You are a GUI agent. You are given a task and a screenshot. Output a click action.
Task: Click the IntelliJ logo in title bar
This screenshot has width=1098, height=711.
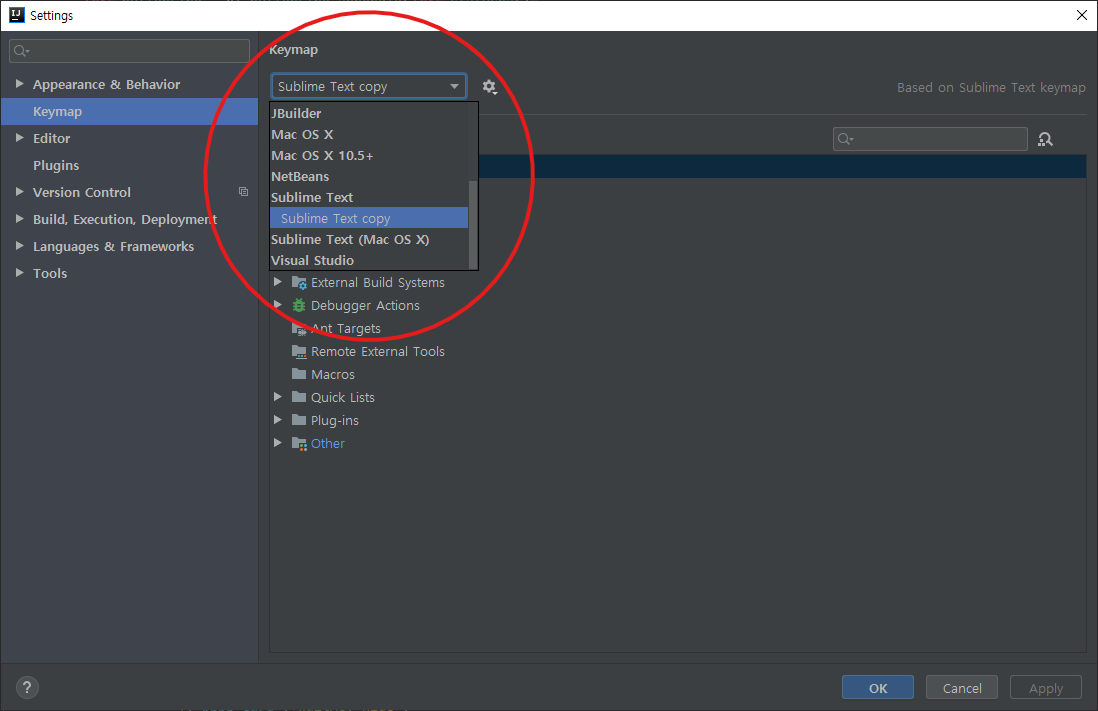(x=16, y=15)
